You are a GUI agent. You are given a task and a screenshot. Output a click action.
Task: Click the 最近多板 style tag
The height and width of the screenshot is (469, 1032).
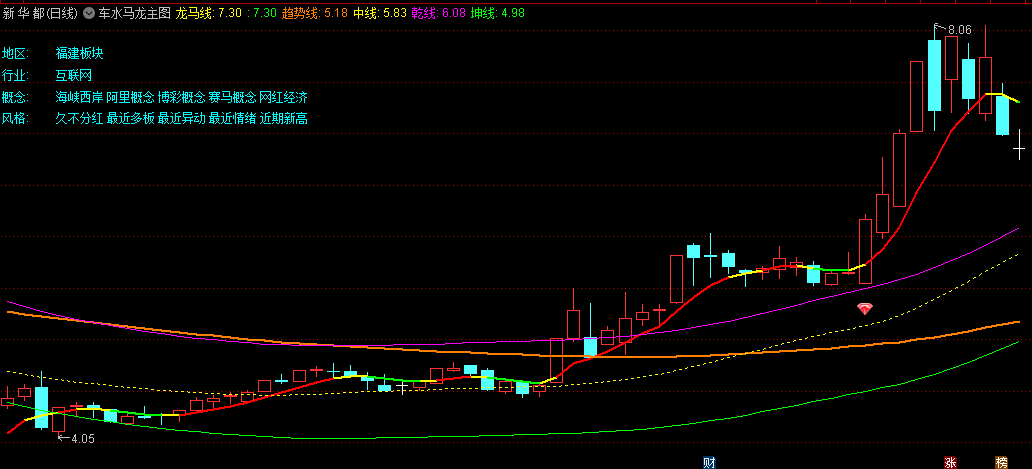click(130, 119)
